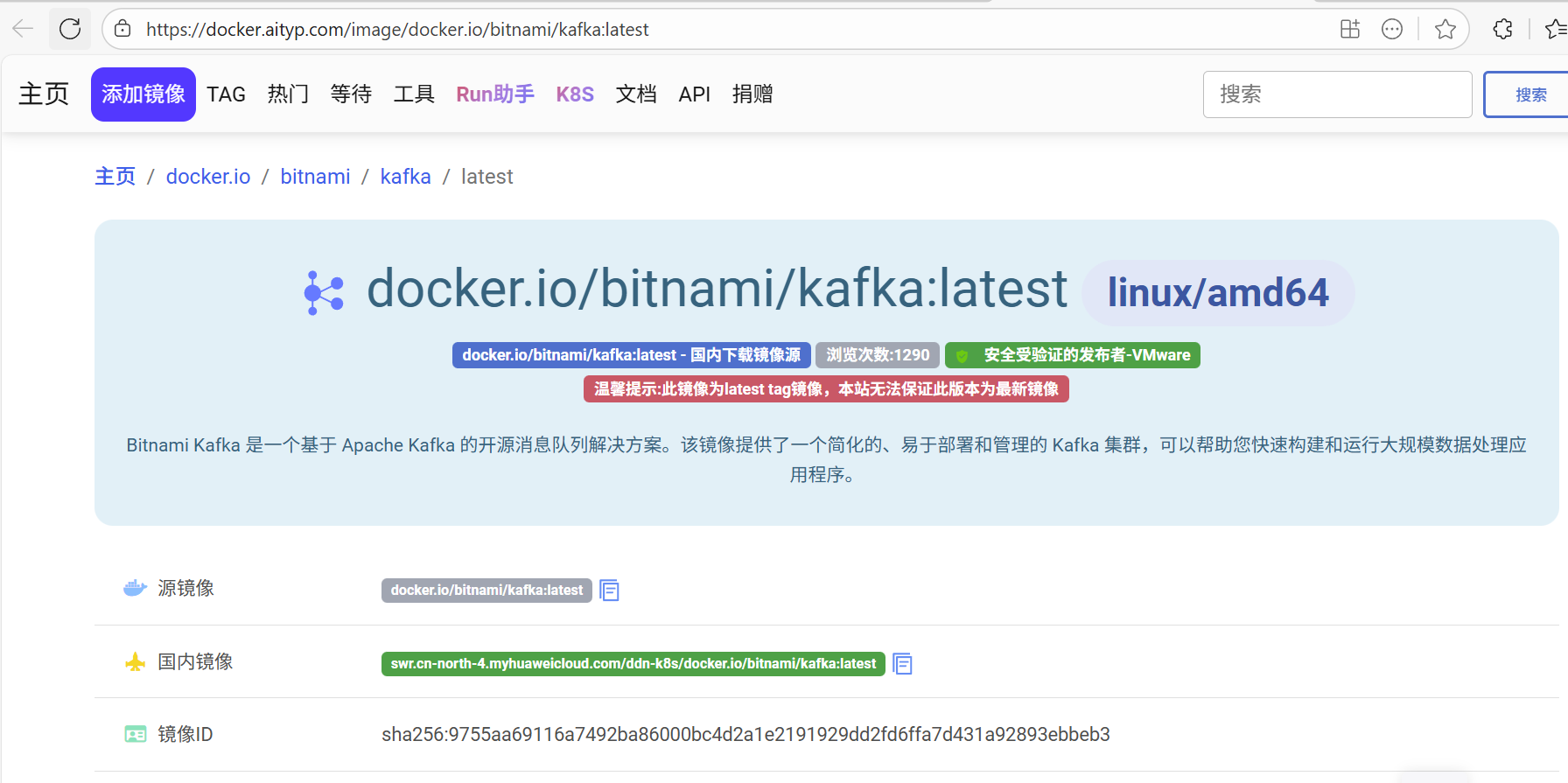The height and width of the screenshot is (783, 1568).
Task: Click the kafka breadcrumb link
Action: [406, 177]
